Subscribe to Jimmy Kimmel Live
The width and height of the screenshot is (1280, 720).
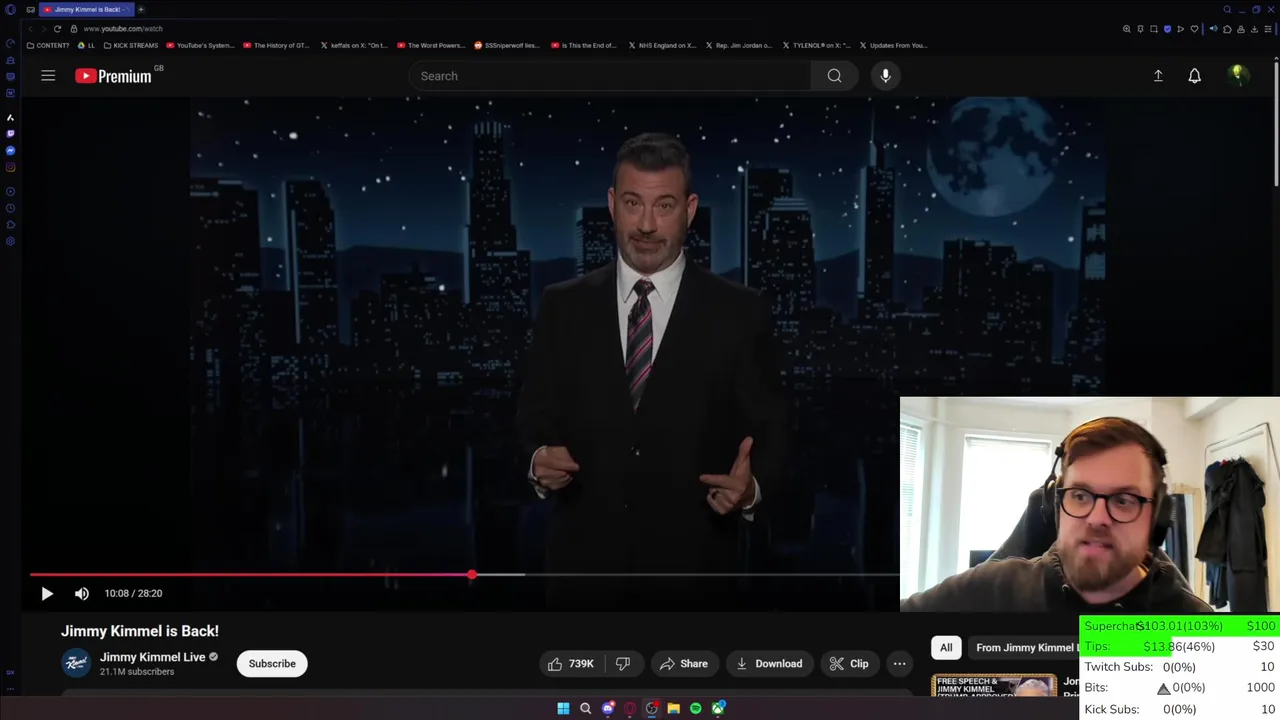272,664
